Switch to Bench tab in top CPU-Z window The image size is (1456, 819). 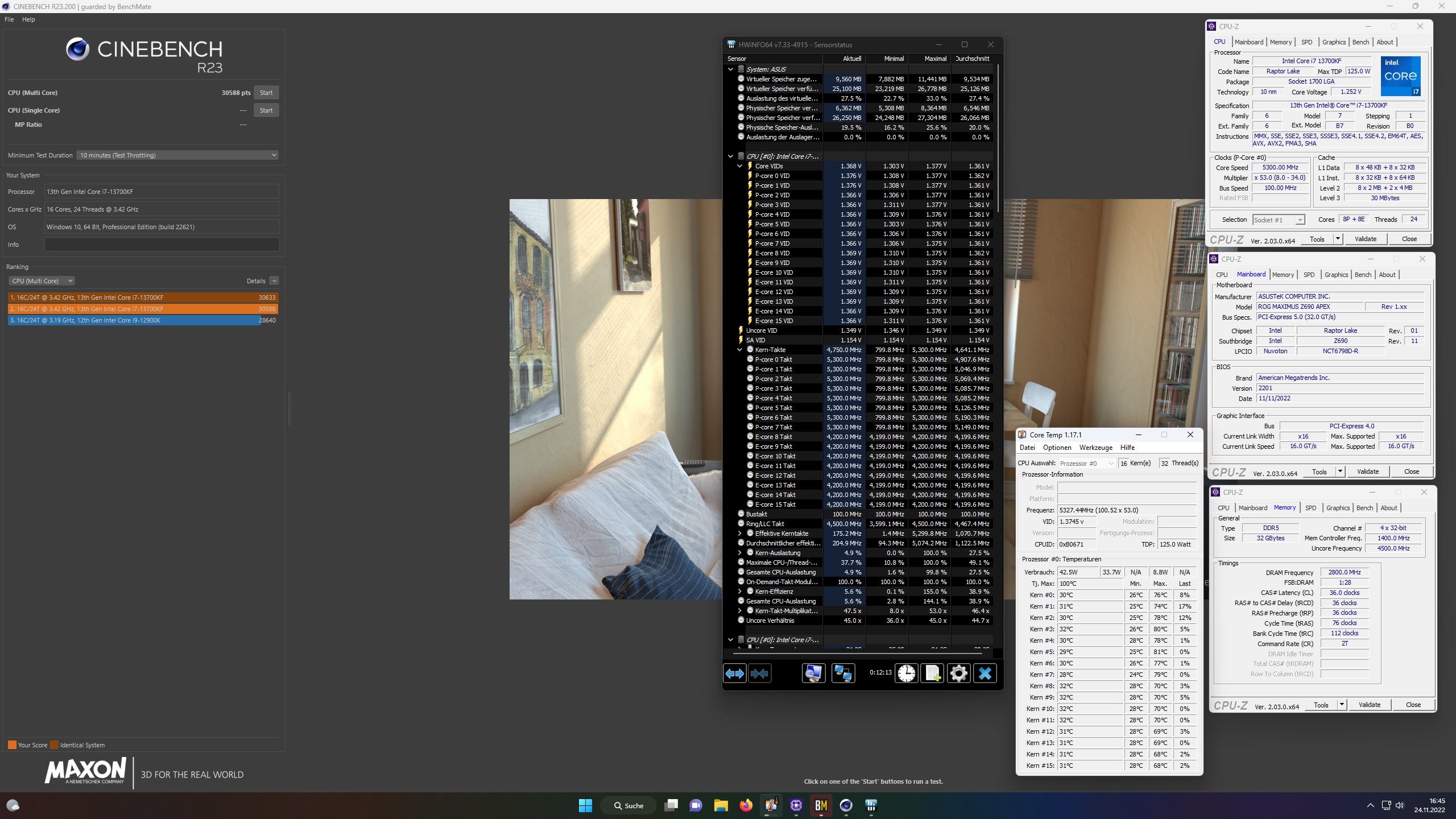coord(1360,42)
